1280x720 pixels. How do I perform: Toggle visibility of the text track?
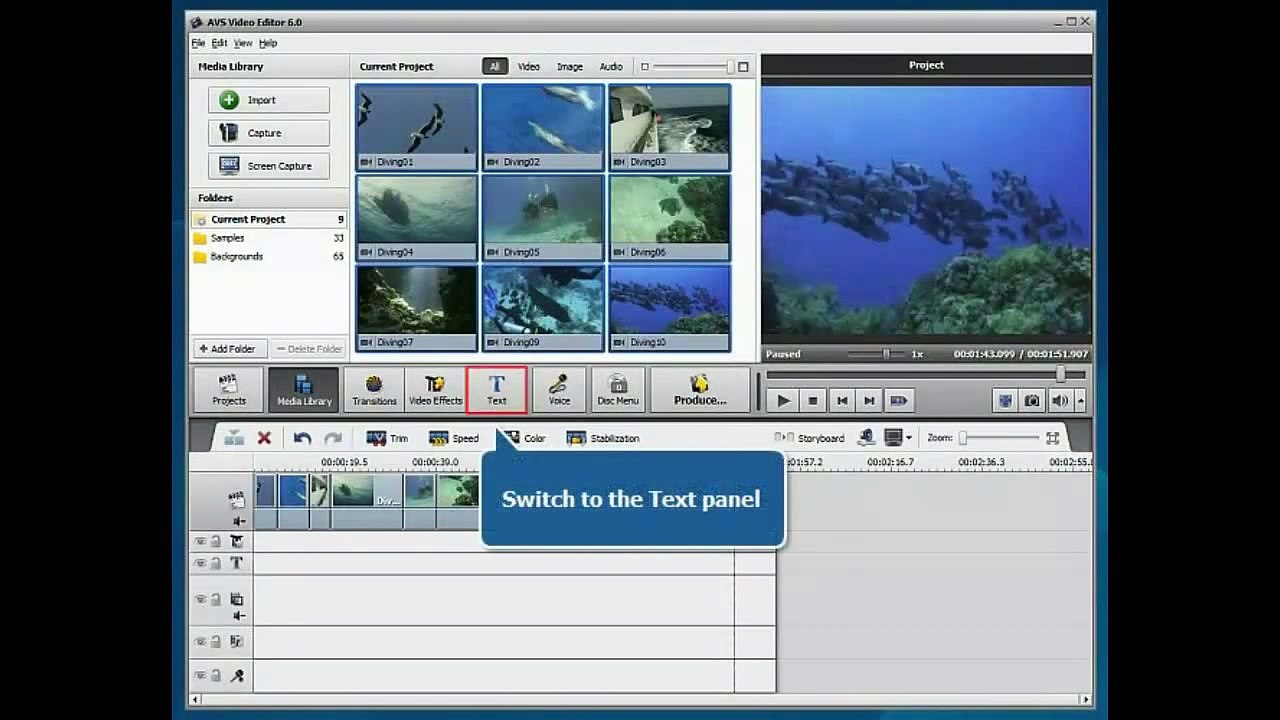[x=200, y=564]
